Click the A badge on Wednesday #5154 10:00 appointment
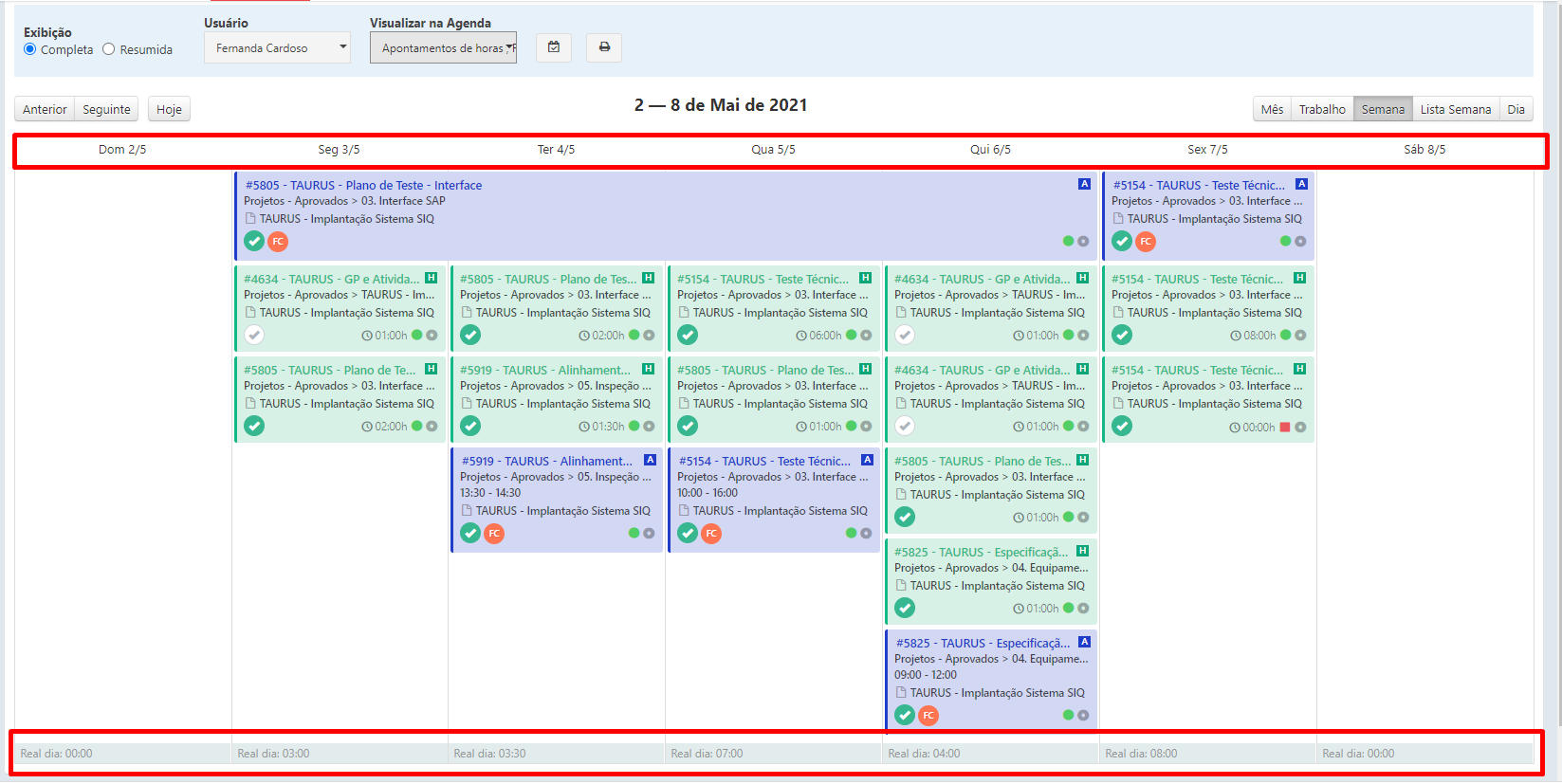 tap(867, 460)
